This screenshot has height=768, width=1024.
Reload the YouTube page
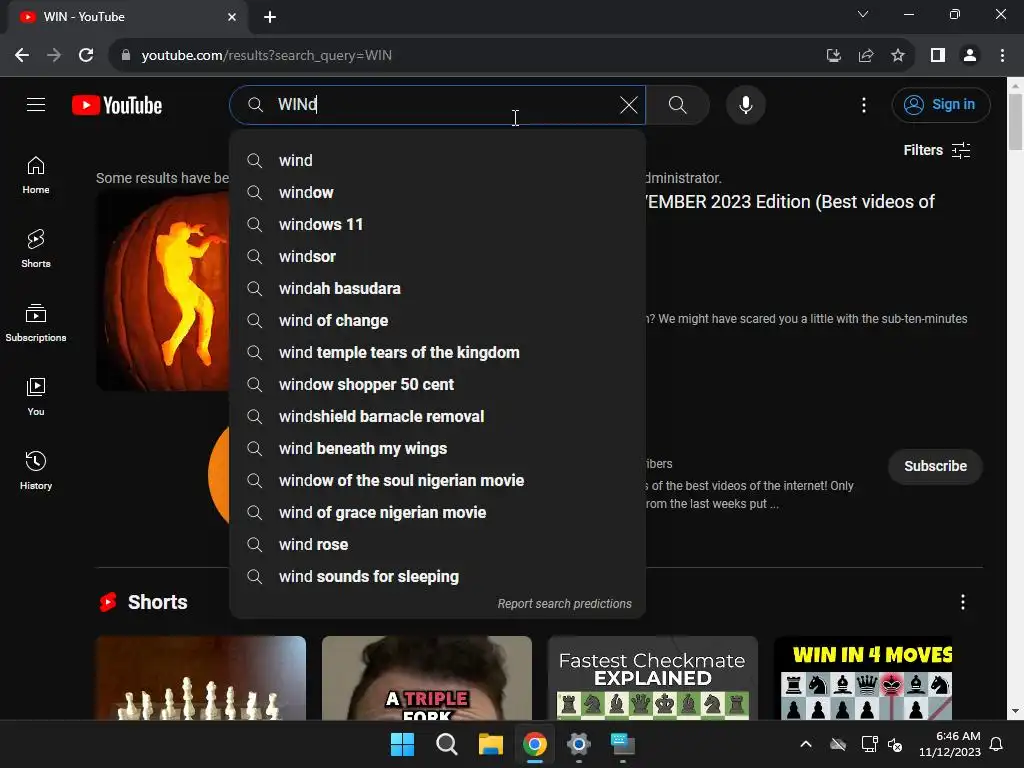point(86,55)
